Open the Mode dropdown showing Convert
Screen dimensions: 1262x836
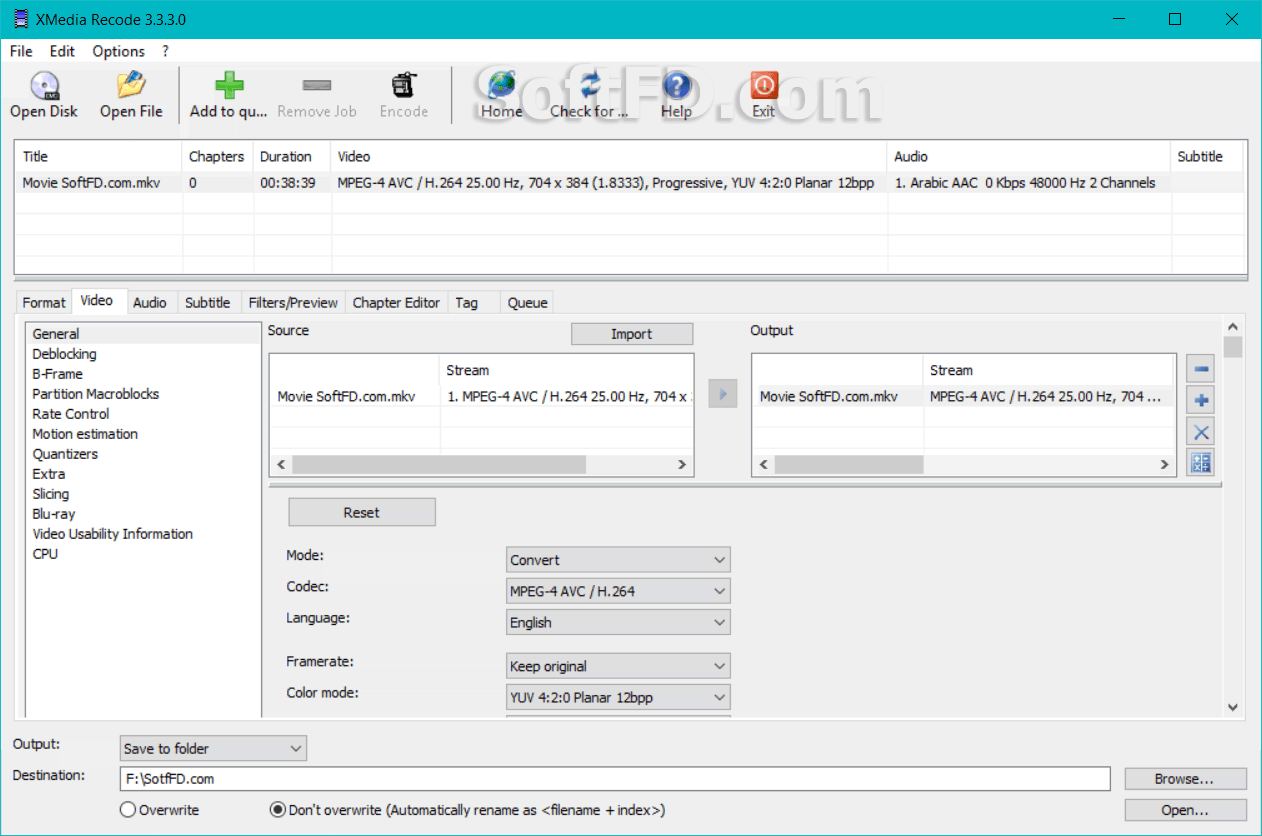(x=618, y=560)
